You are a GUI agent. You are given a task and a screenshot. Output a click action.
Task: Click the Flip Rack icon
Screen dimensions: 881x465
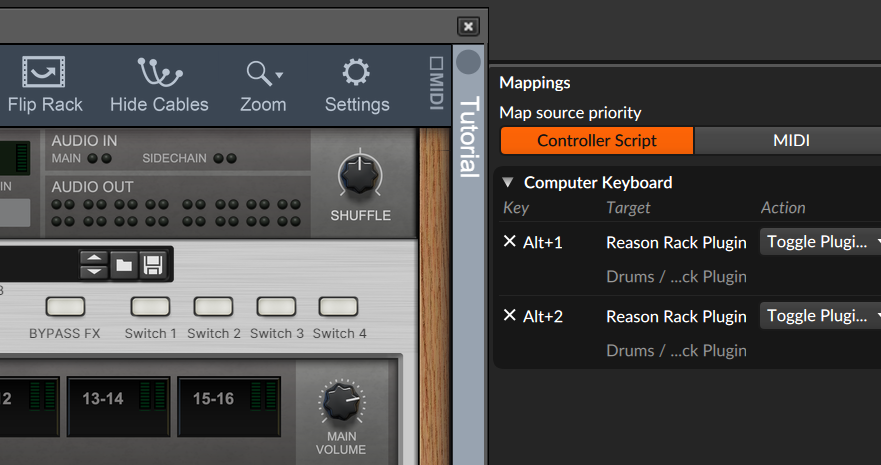coord(44,72)
